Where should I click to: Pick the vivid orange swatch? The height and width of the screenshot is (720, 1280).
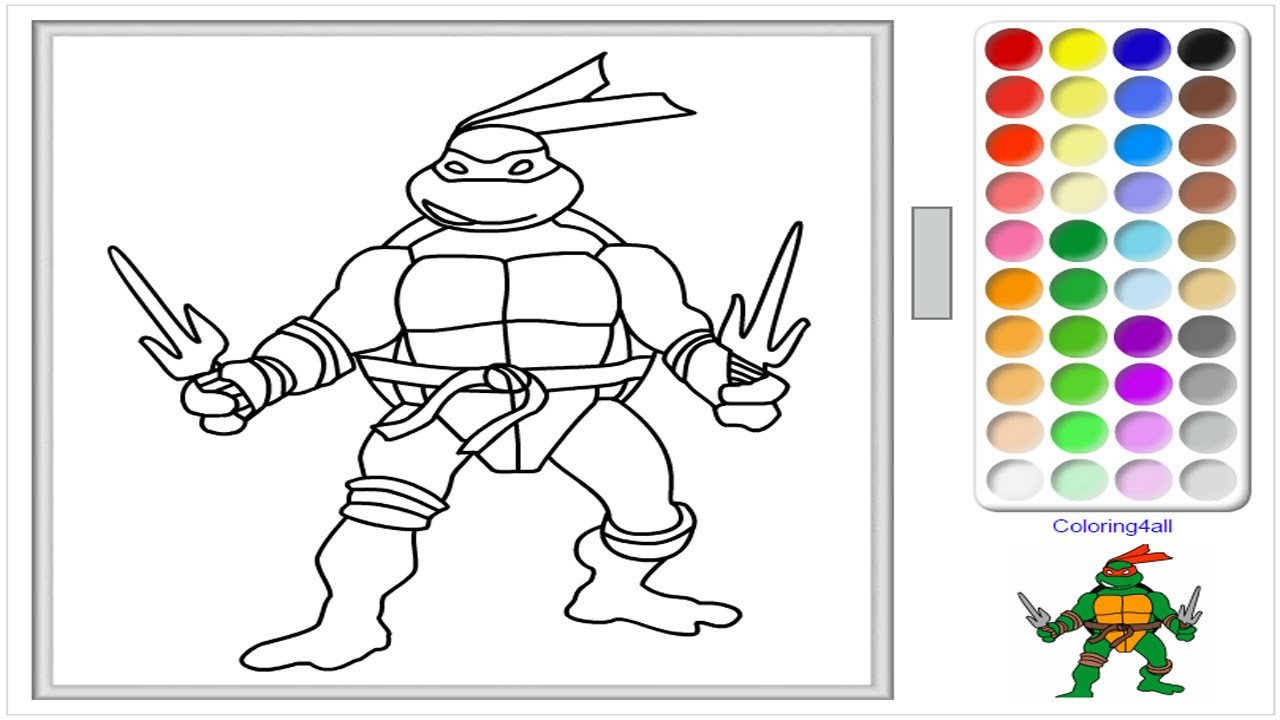coord(1014,288)
